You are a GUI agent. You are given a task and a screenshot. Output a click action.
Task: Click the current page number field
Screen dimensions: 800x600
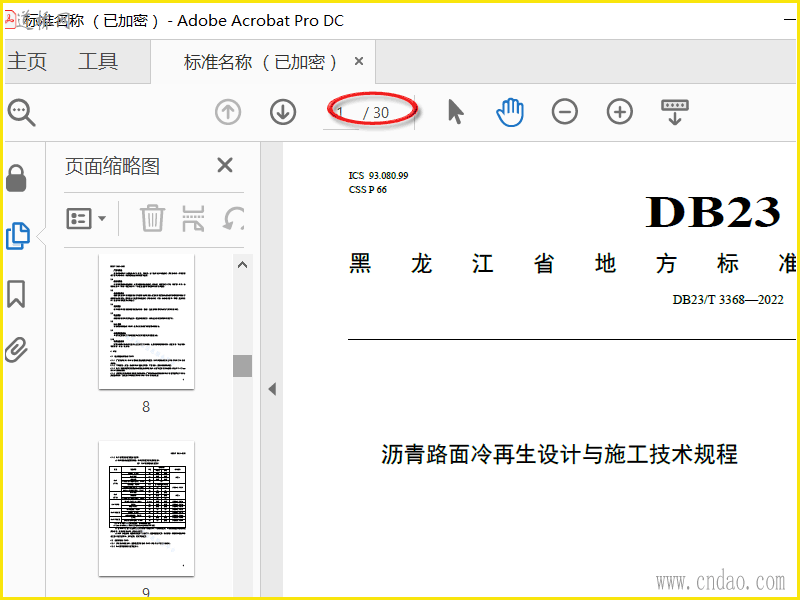point(342,113)
